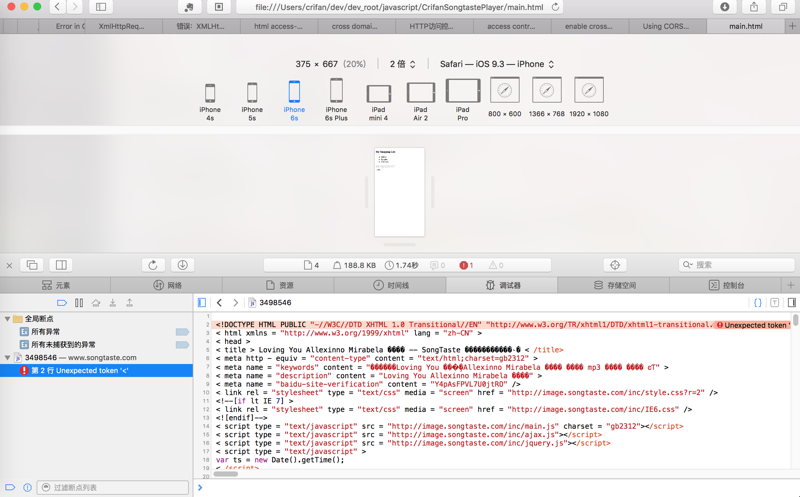Select the 第 2 行 Unexpected token error row
The image size is (800, 497).
click(x=96, y=370)
